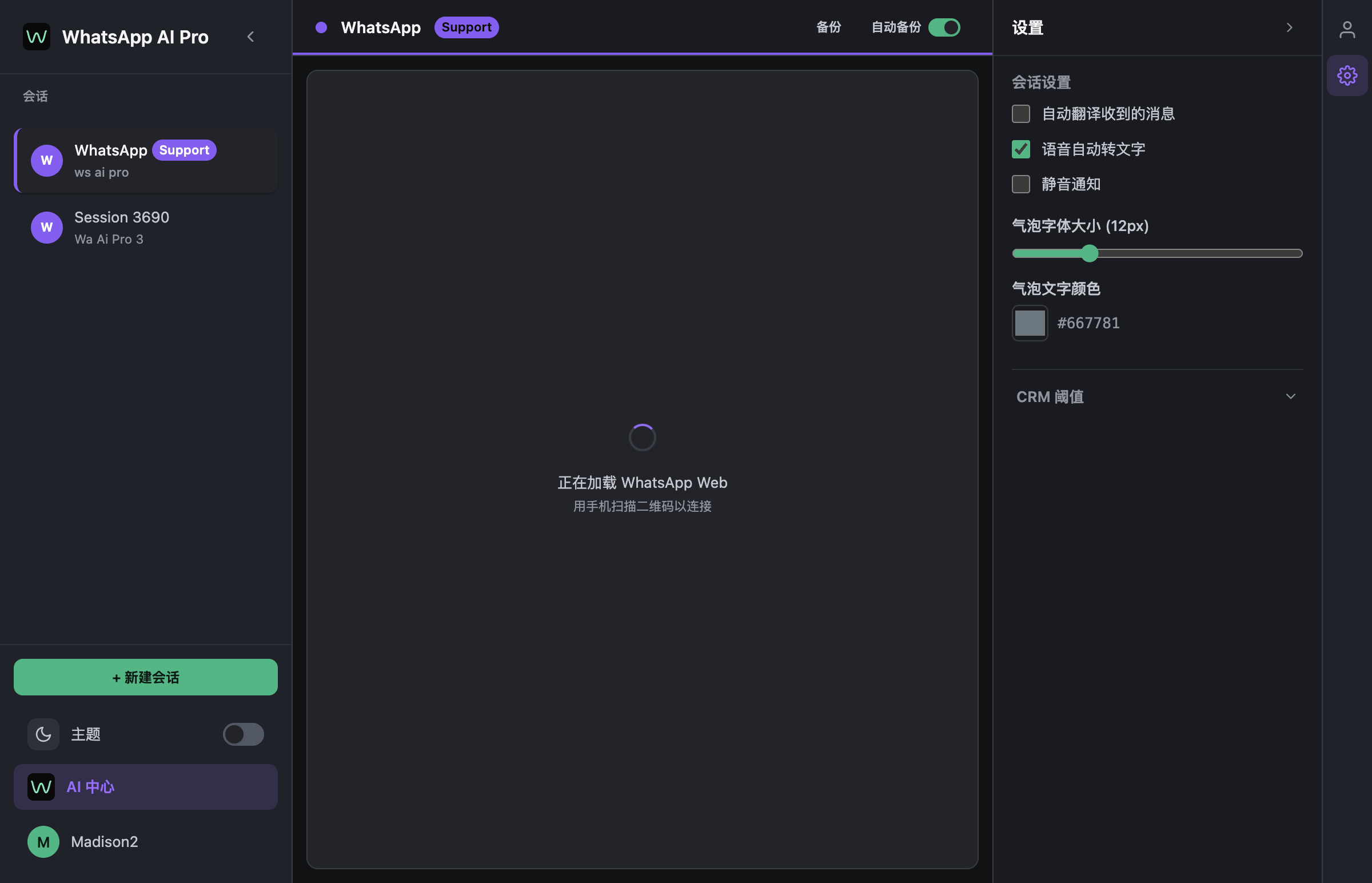Click the 用手机扫描二维码以连接 hint text

pyautogui.click(x=643, y=506)
